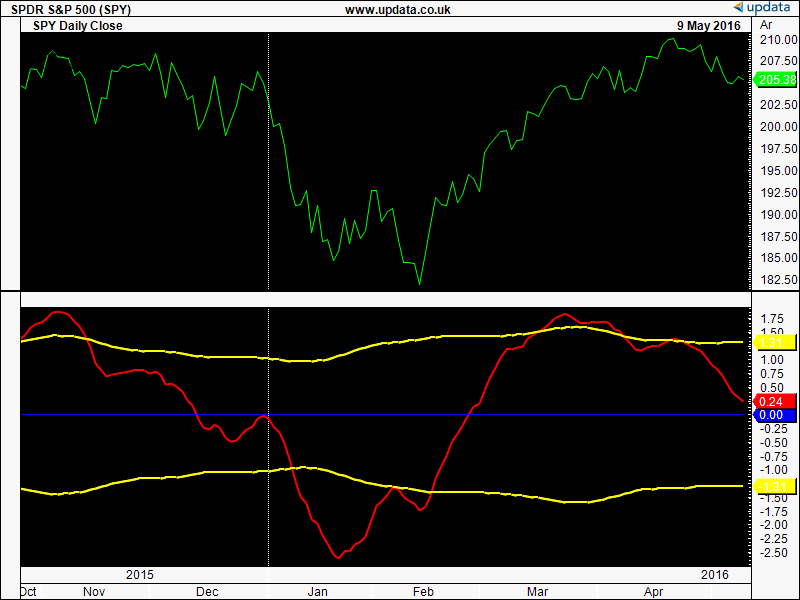The width and height of the screenshot is (800, 600).
Task: Click the -2.00 indicator axis label
Action: point(773,525)
